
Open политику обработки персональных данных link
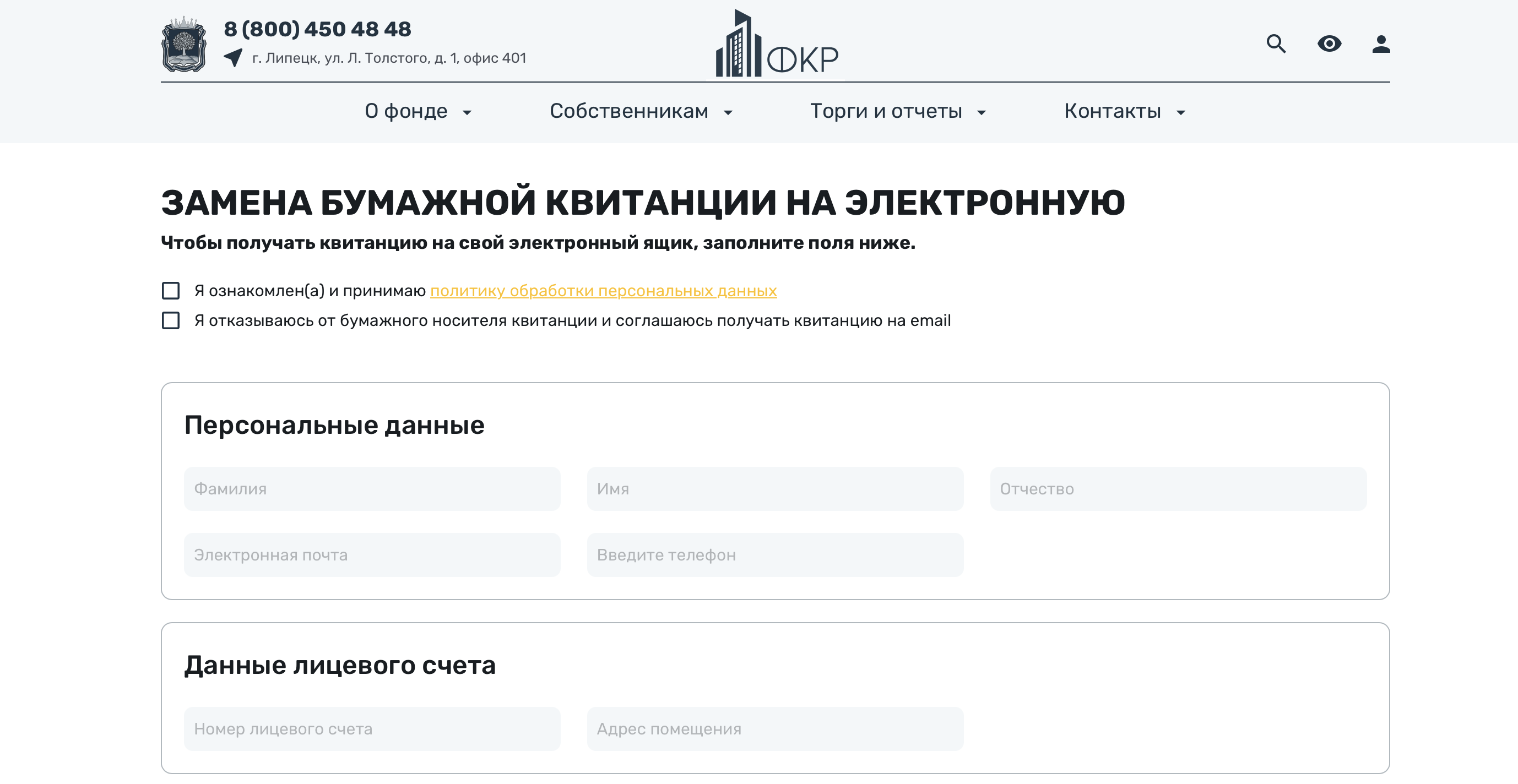coord(604,290)
